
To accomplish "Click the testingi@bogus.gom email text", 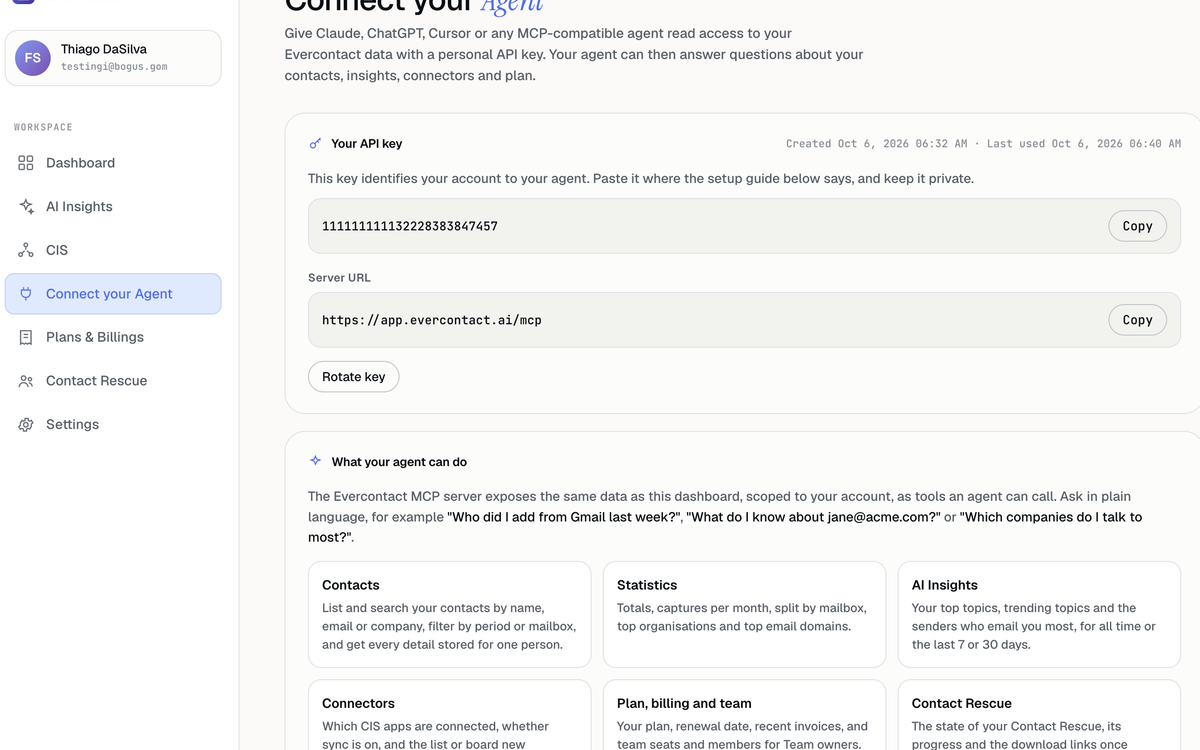I will 114,67.
